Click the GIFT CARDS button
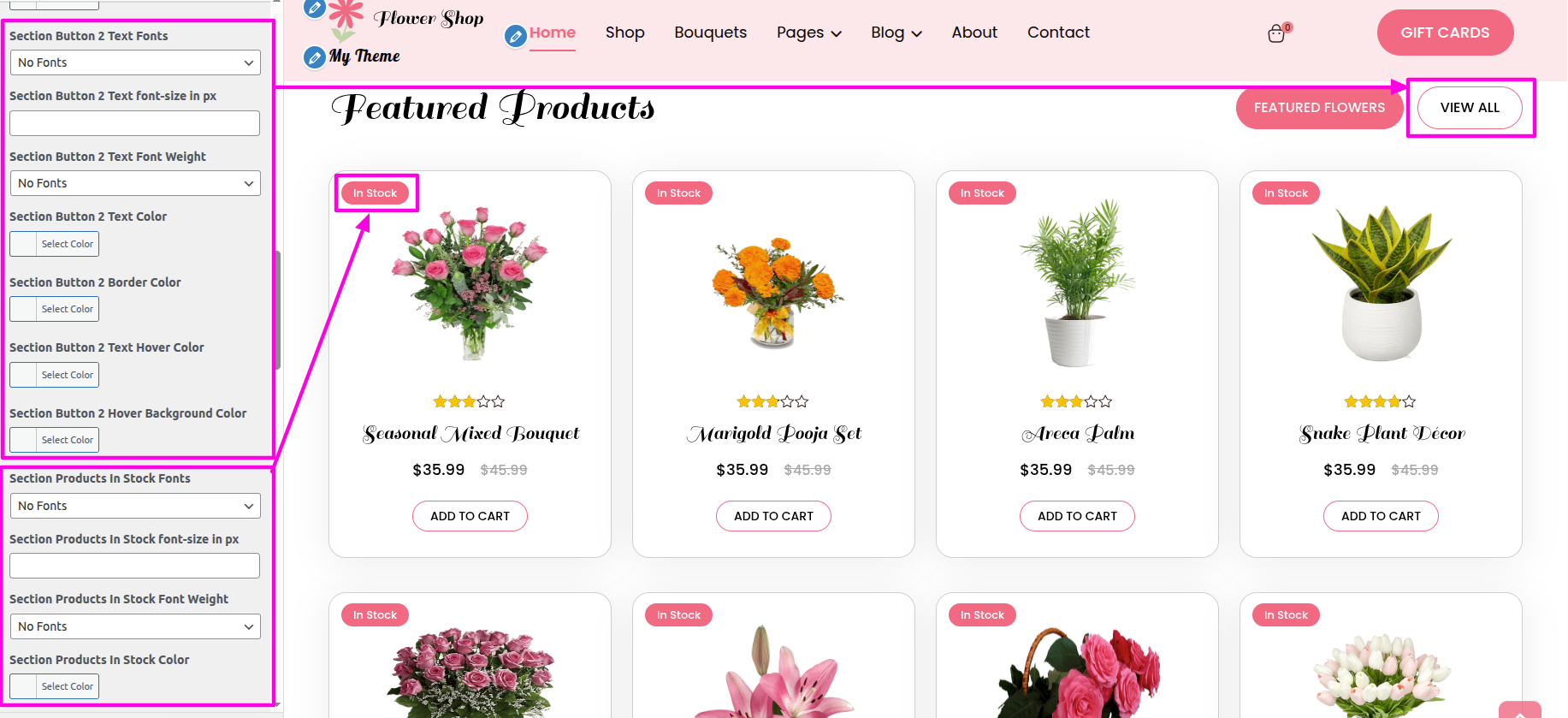This screenshot has height=718, width=1568. (x=1445, y=33)
